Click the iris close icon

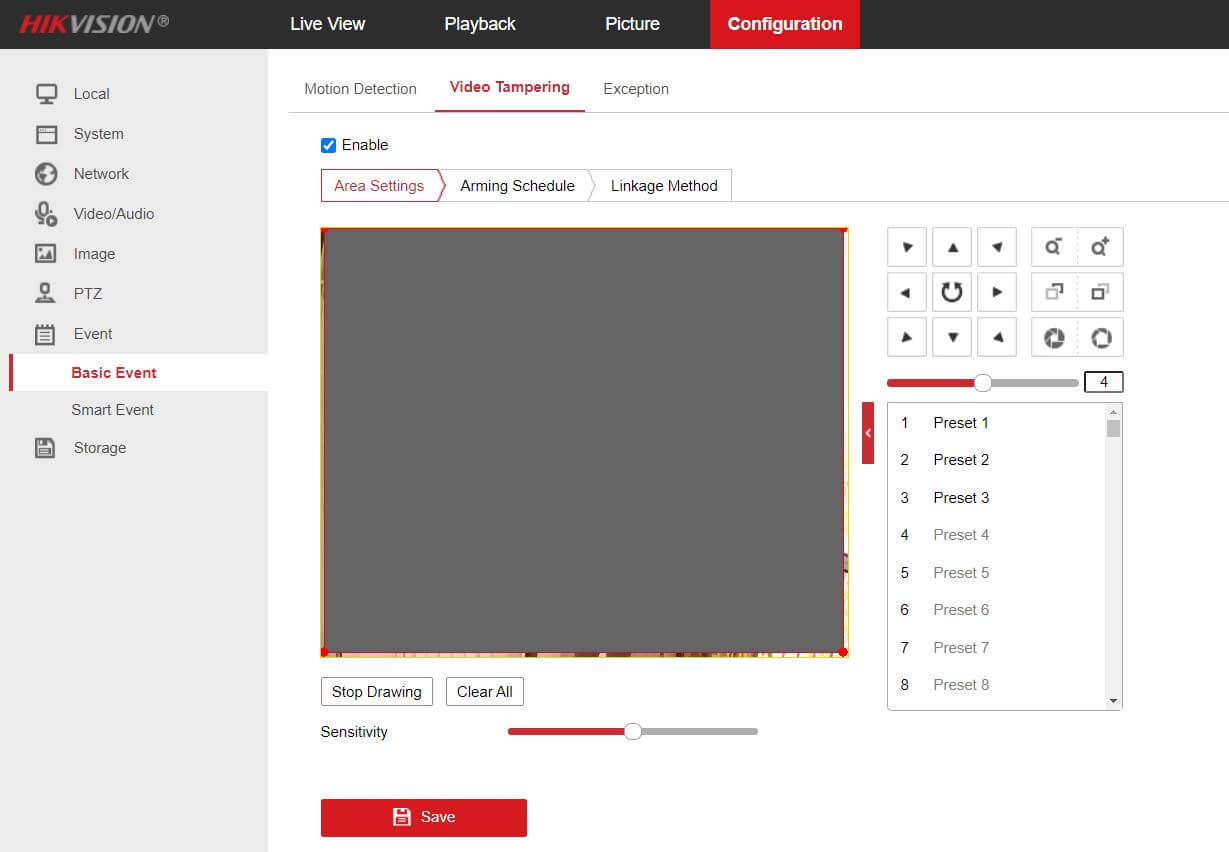(1053, 337)
